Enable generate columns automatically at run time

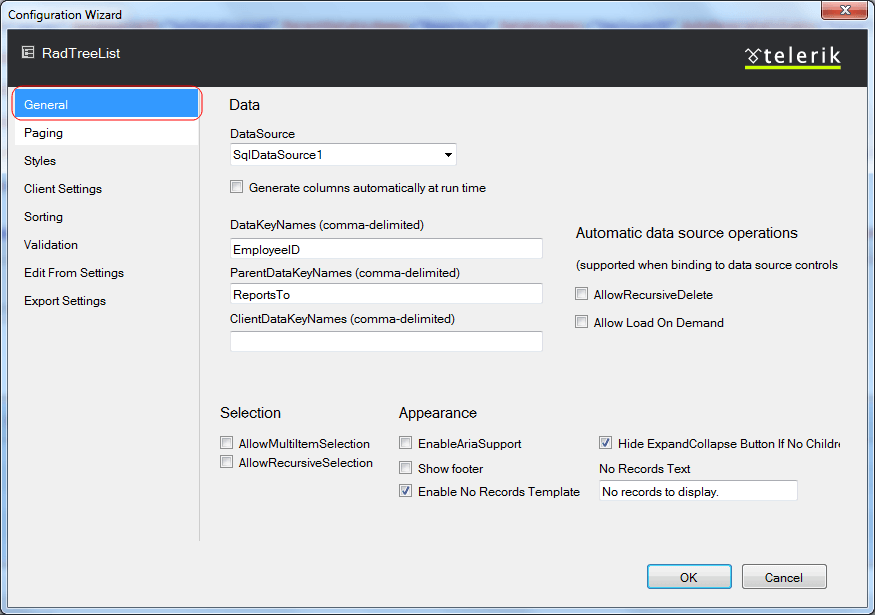[237, 187]
